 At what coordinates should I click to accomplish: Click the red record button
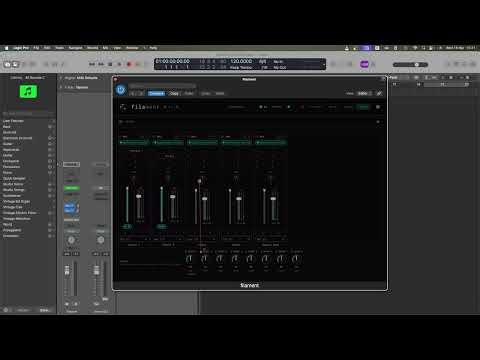(x=129, y=64)
